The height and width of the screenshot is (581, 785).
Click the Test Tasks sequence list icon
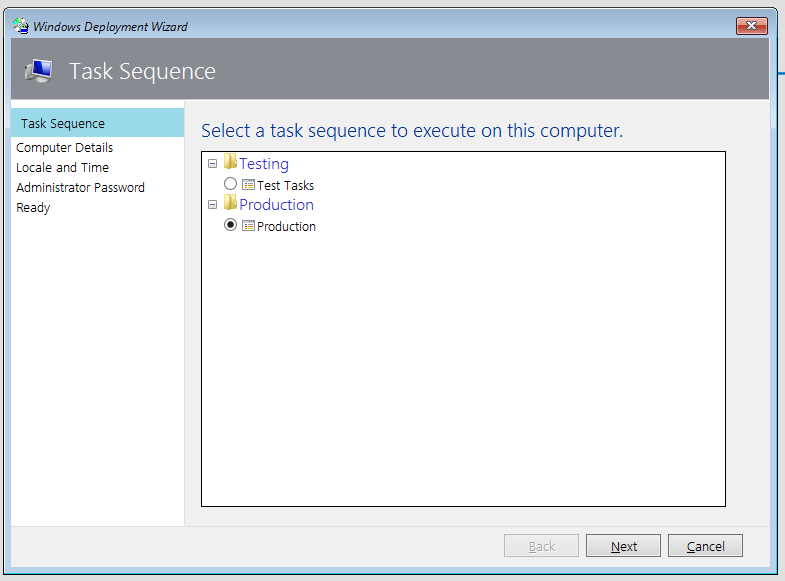coord(248,185)
